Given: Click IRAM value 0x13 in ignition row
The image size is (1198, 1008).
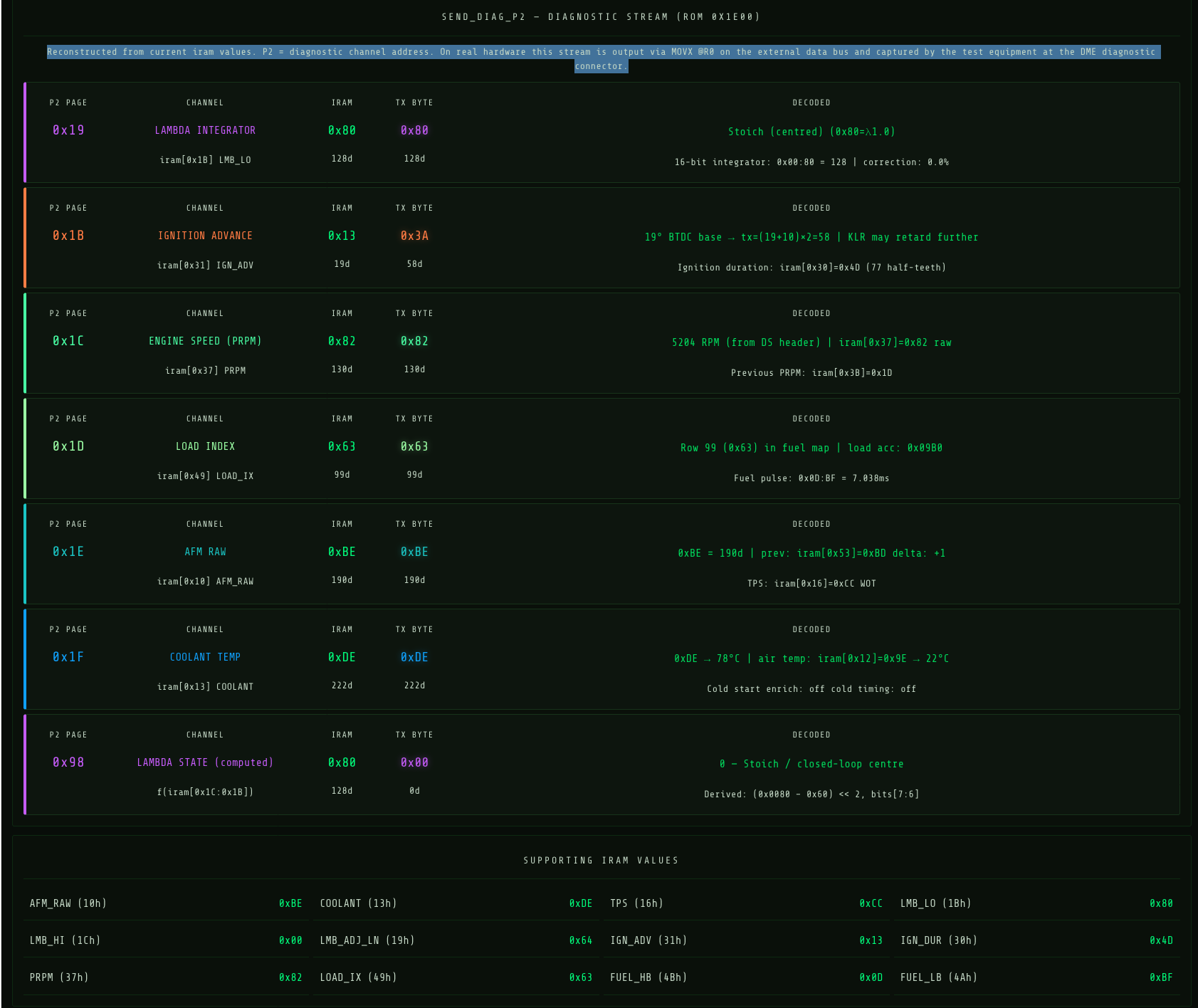Looking at the screenshot, I should [342, 236].
